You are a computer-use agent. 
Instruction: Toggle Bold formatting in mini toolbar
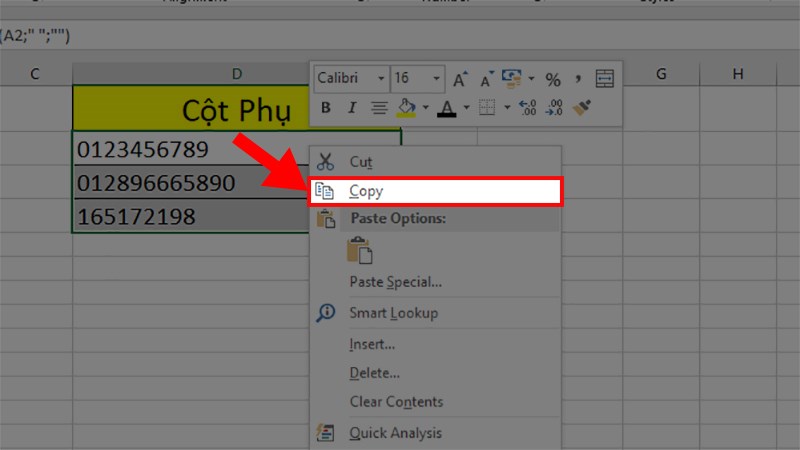(325, 107)
